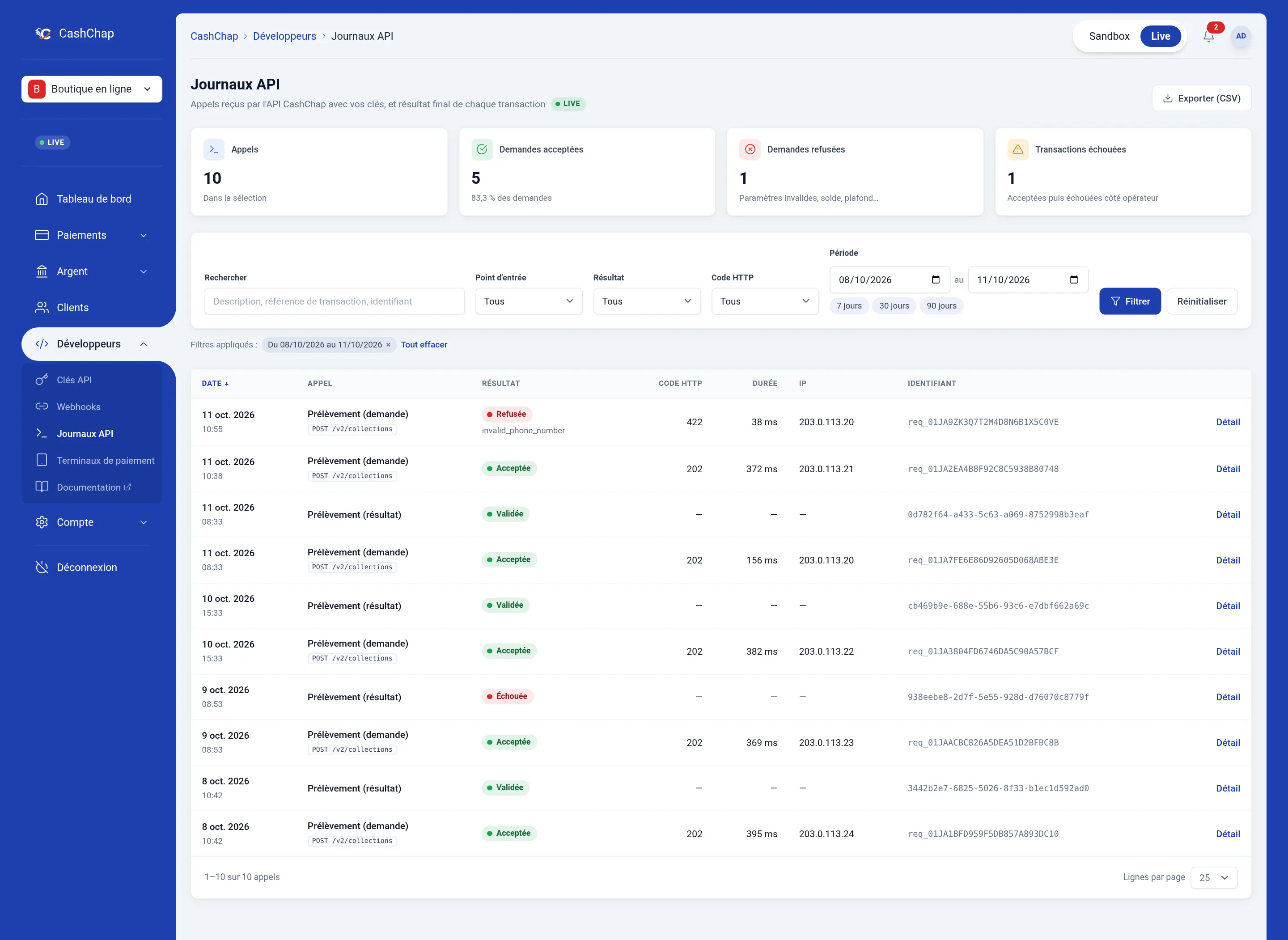
Task: Open the end date calendar picker icon
Action: tap(1073, 279)
